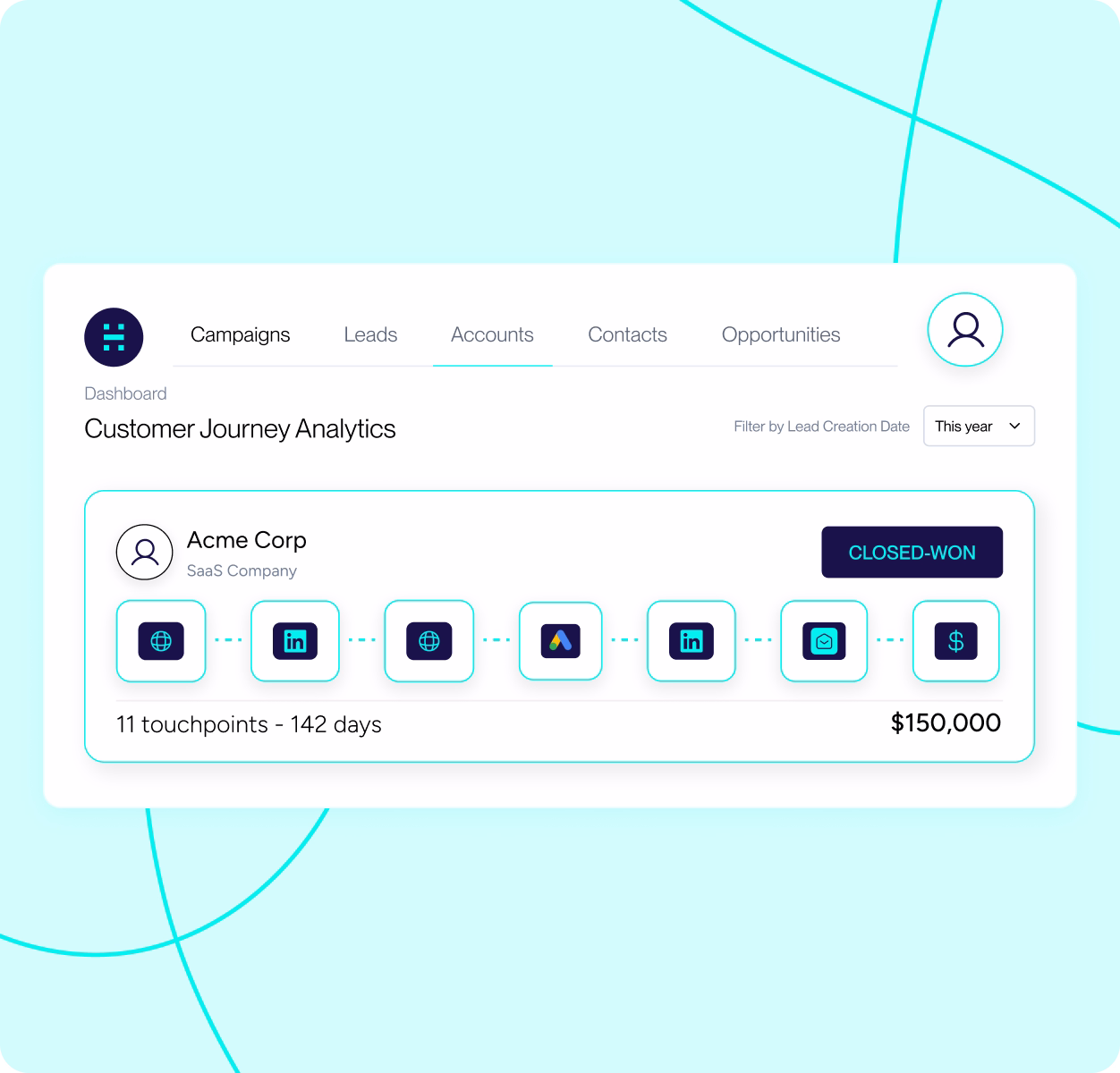Click the Acme Corp account name
This screenshot has width=1120, height=1073.
click(247, 540)
